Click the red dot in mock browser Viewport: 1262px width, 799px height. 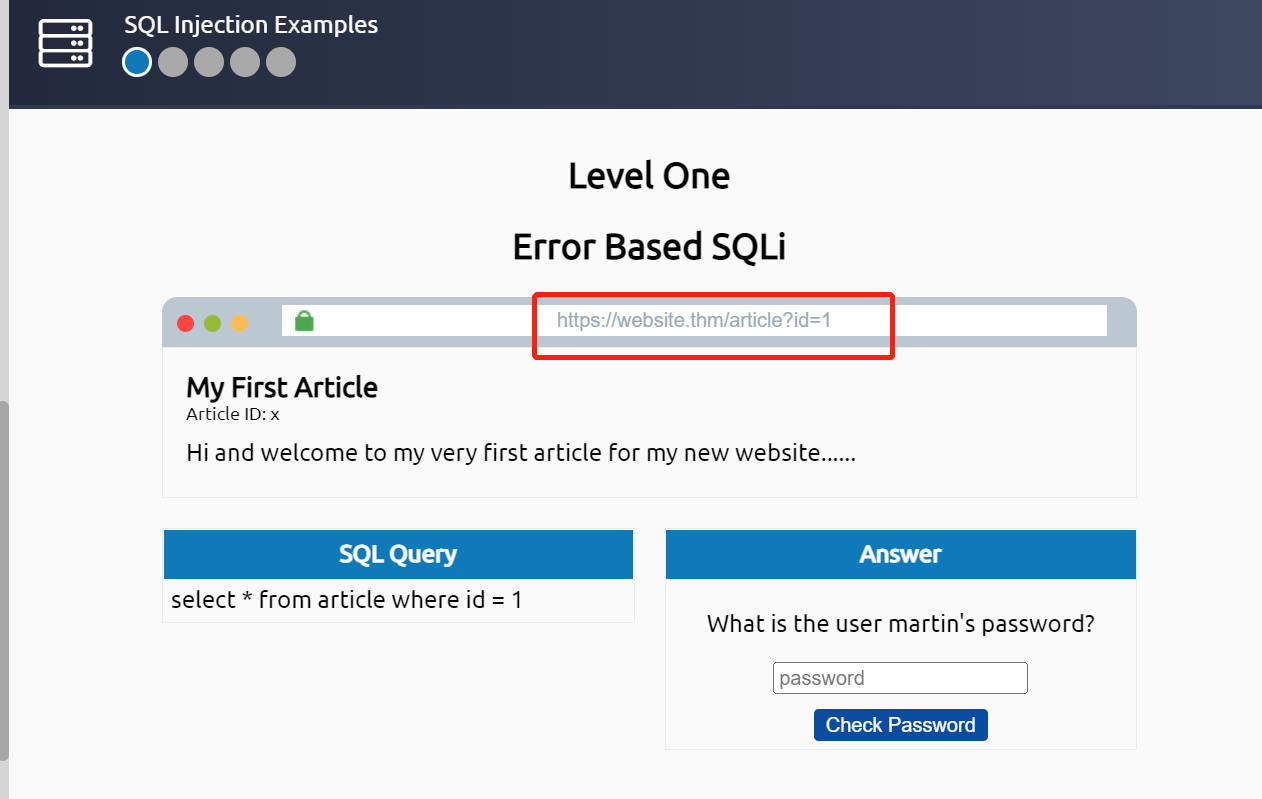185,323
